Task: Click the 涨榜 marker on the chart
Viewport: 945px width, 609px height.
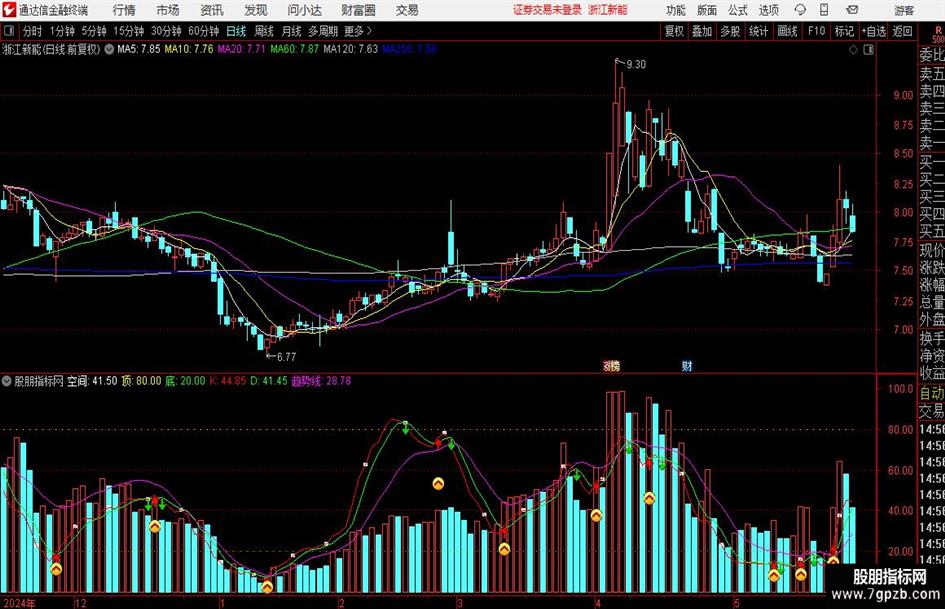Action: (611, 365)
